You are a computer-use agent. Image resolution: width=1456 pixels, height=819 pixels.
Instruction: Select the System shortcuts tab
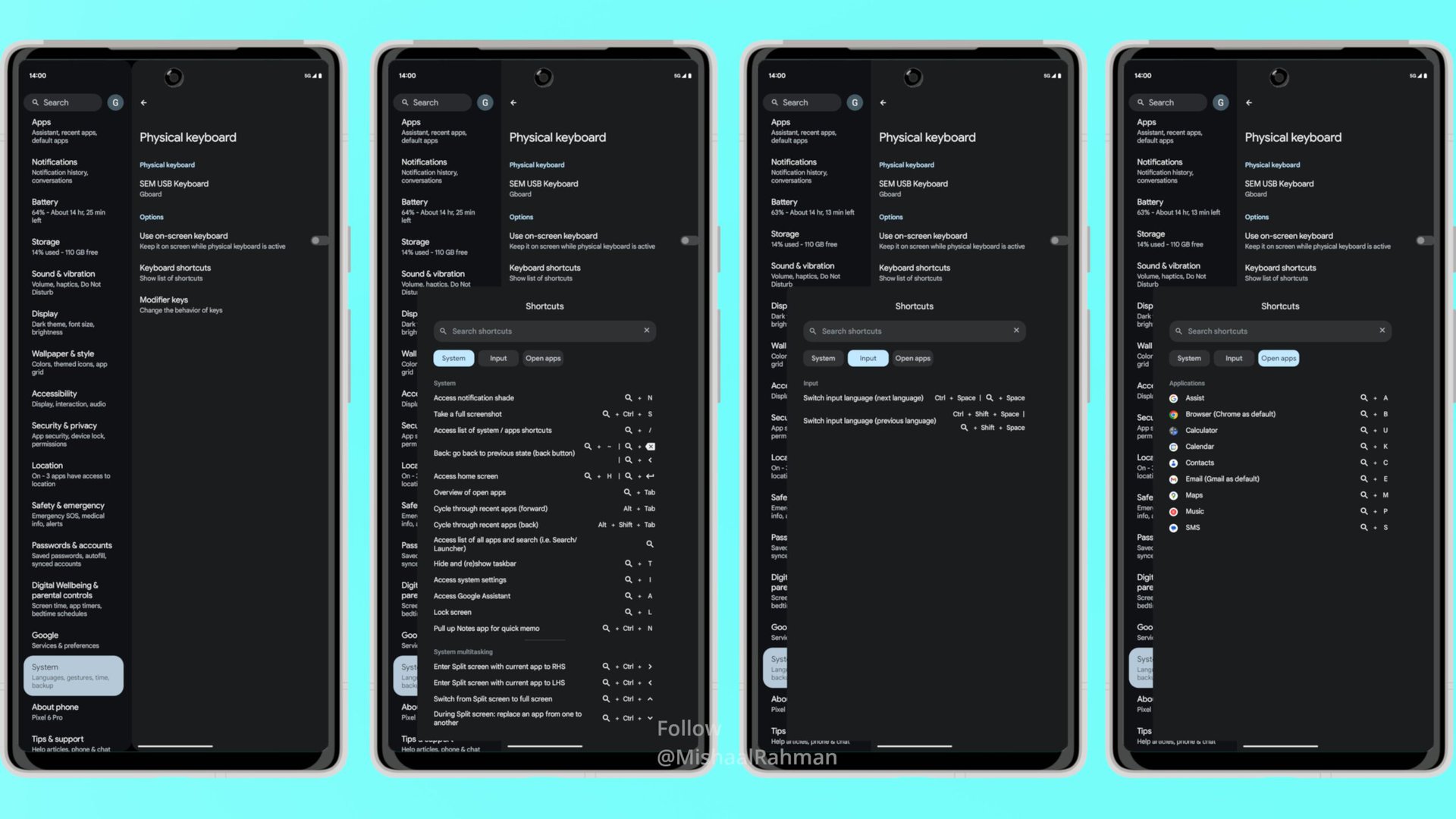pyautogui.click(x=453, y=358)
